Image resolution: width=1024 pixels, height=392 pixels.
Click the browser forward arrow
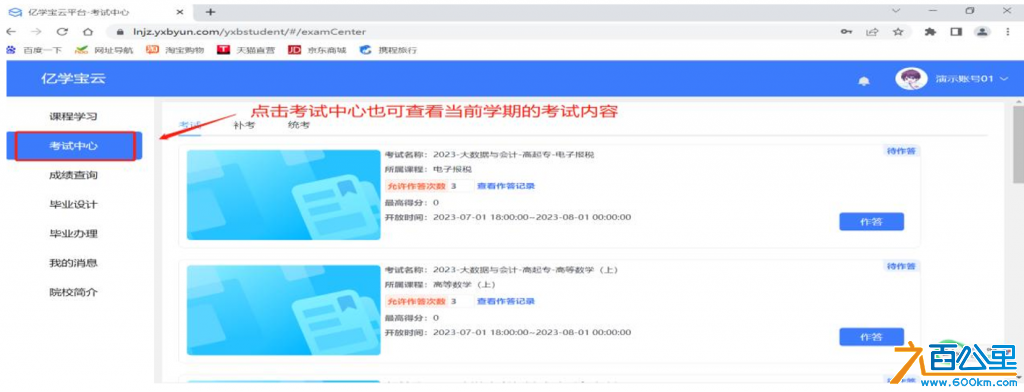pyautogui.click(x=37, y=31)
